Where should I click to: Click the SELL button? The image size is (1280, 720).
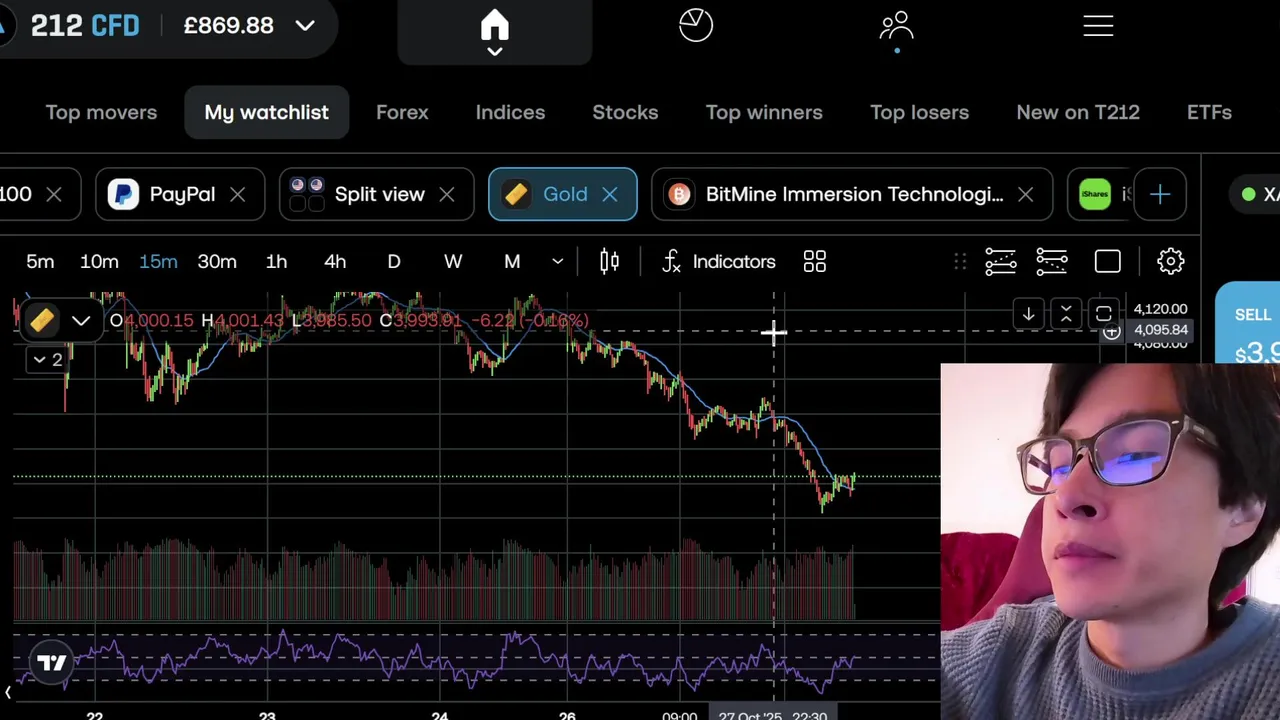click(x=1248, y=324)
